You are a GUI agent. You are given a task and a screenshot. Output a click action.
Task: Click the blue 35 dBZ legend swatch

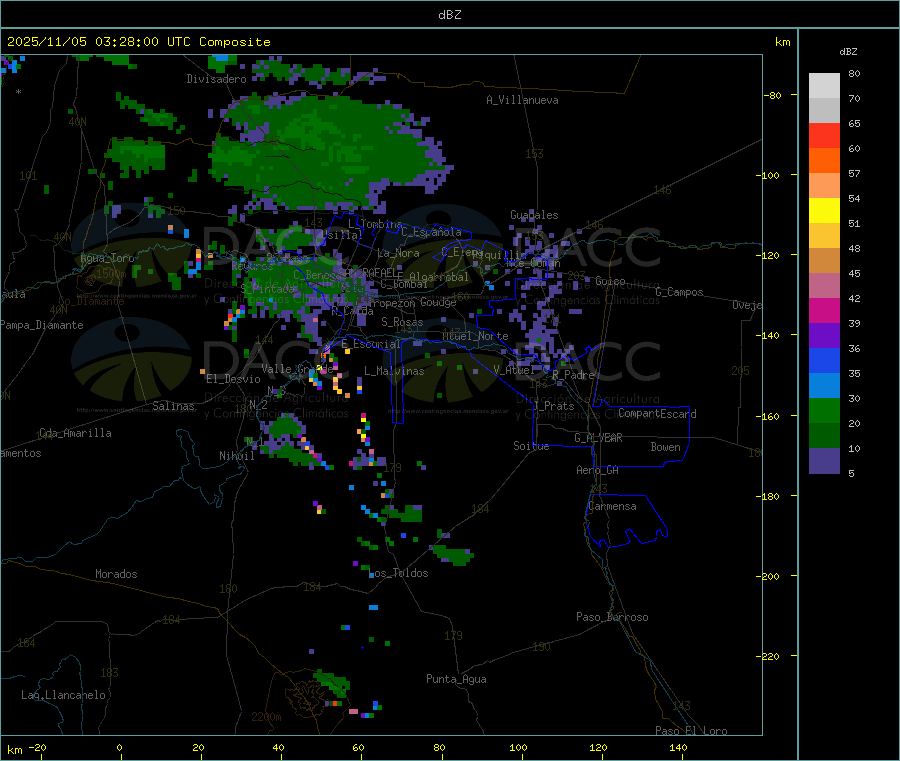tap(824, 360)
